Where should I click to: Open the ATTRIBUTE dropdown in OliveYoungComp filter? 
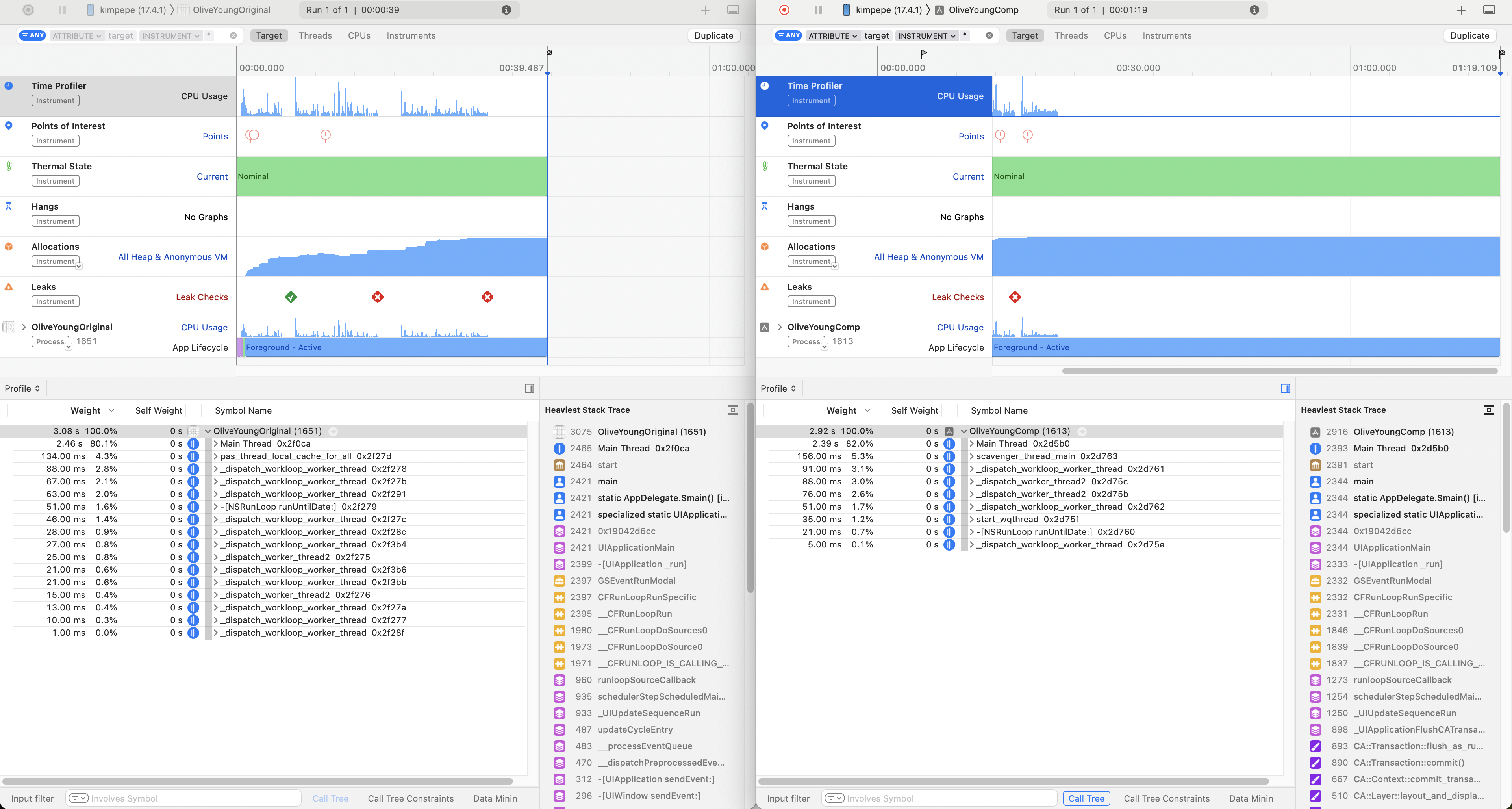click(x=832, y=36)
